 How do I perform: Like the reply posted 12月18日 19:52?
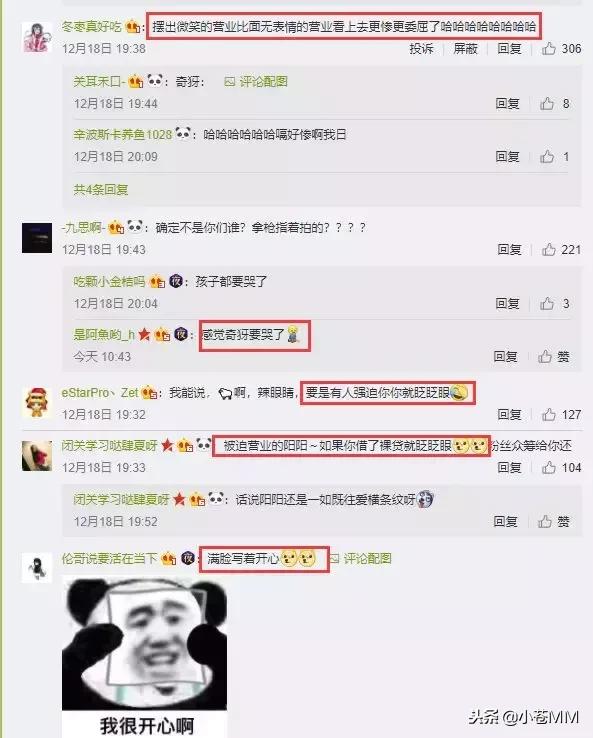pyautogui.click(x=545, y=521)
